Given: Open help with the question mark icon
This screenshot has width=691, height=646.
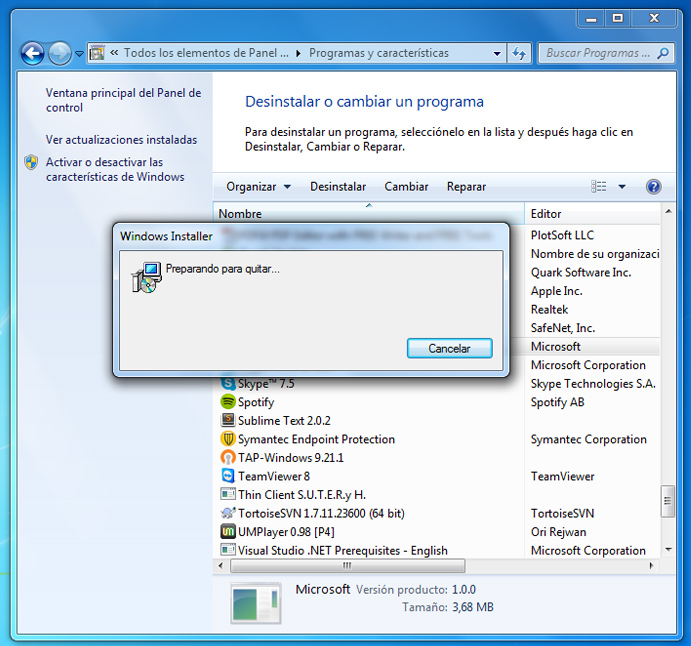Looking at the screenshot, I should point(654,187).
